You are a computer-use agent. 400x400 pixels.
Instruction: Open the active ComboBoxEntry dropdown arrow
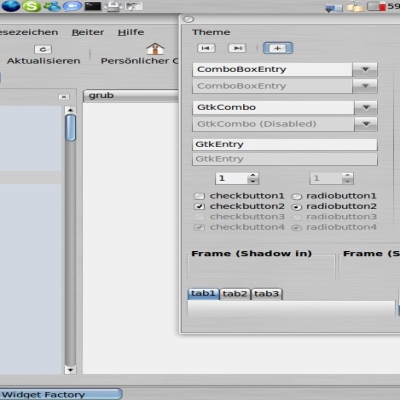(365, 69)
